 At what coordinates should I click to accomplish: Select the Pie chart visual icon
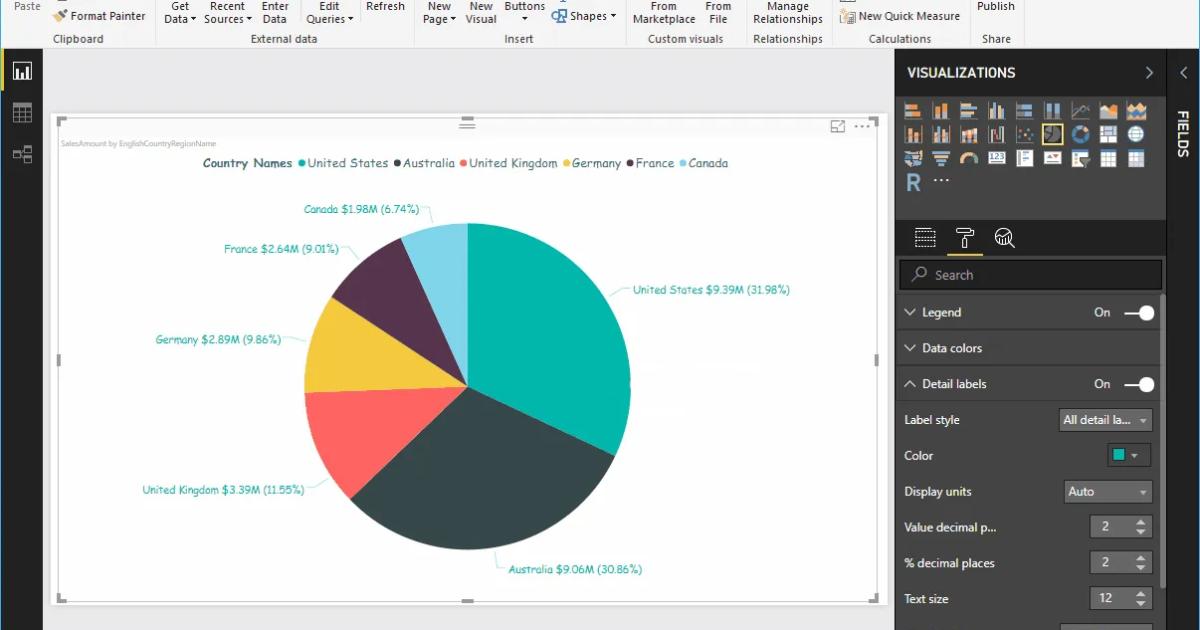click(x=1053, y=133)
